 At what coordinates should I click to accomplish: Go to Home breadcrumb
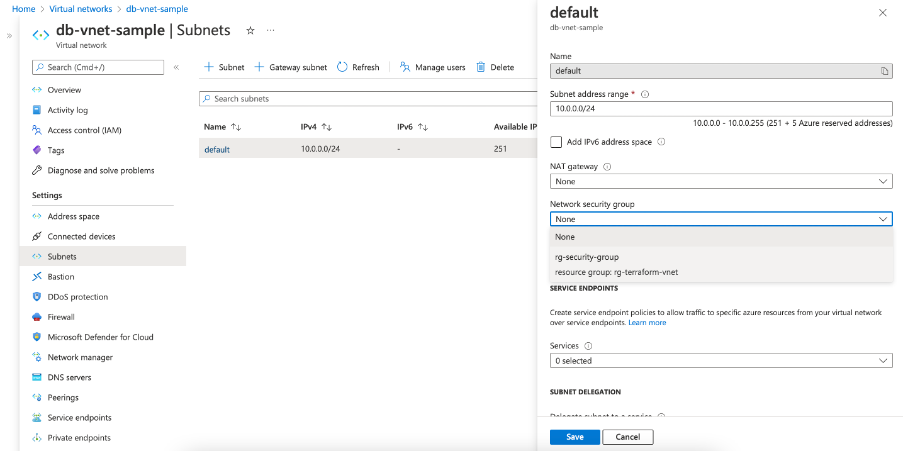click(24, 9)
